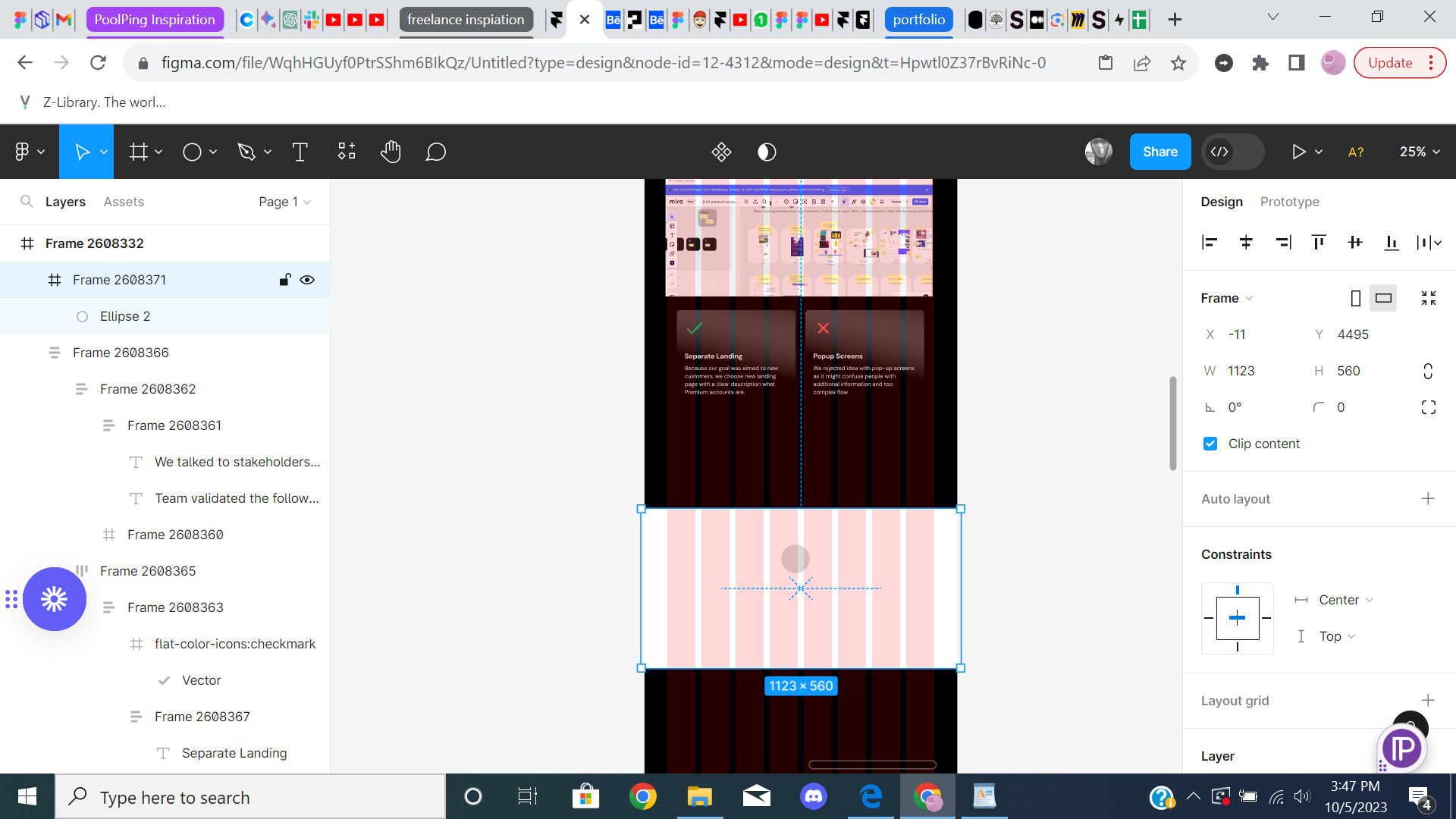Search layers with magnifier icon
This screenshot has height=819, width=1456.
[x=27, y=202]
